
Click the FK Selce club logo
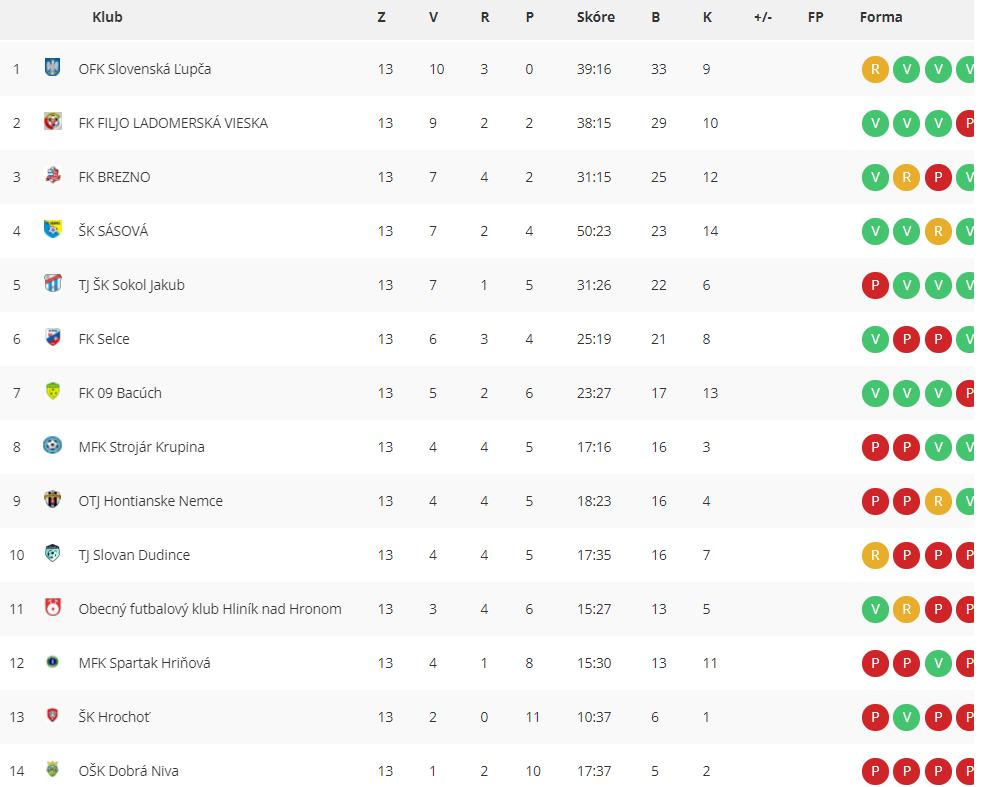[x=53, y=337]
